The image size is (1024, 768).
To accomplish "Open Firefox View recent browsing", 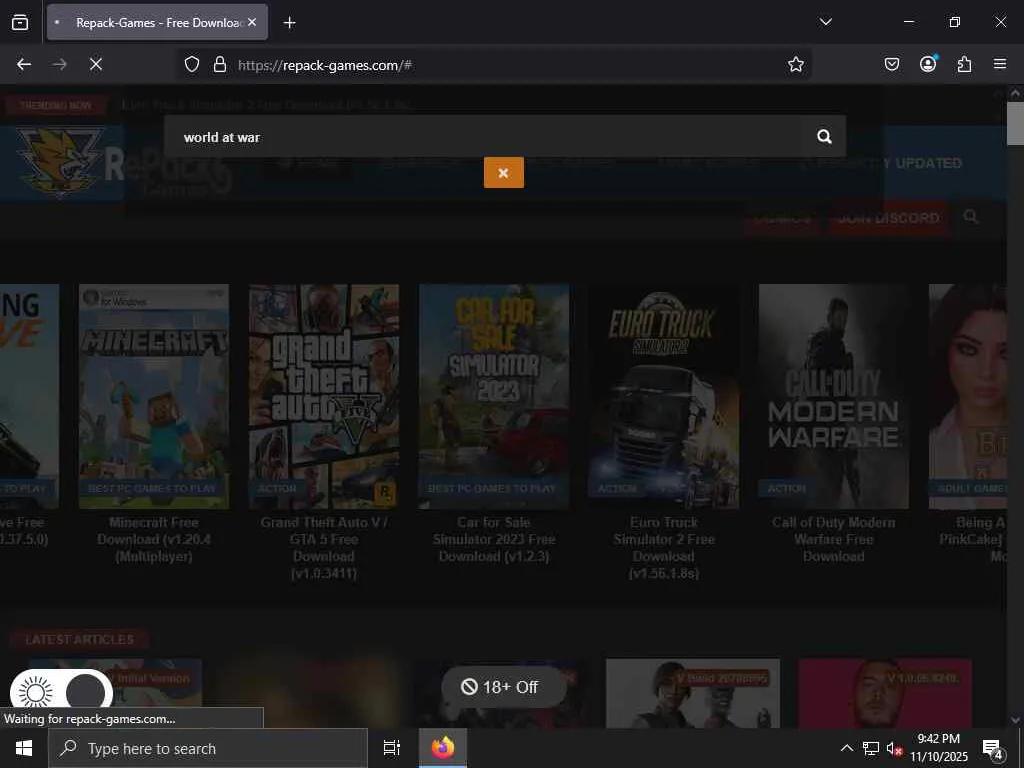I will point(20,22).
